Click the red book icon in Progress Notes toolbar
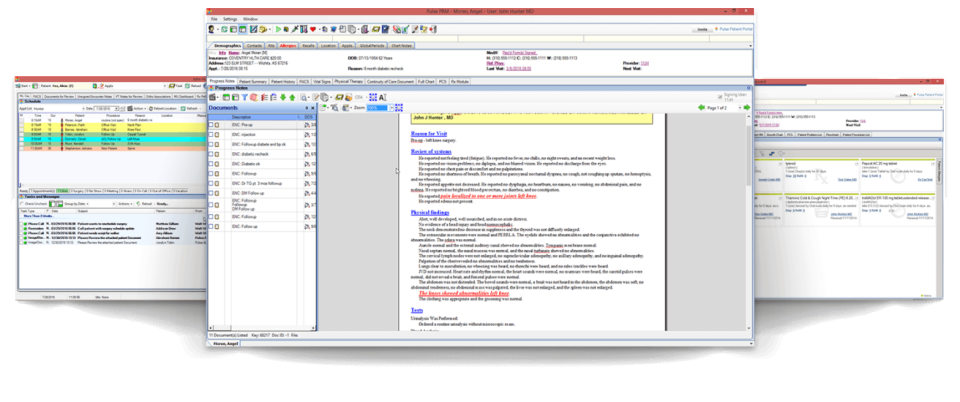 click(x=253, y=97)
